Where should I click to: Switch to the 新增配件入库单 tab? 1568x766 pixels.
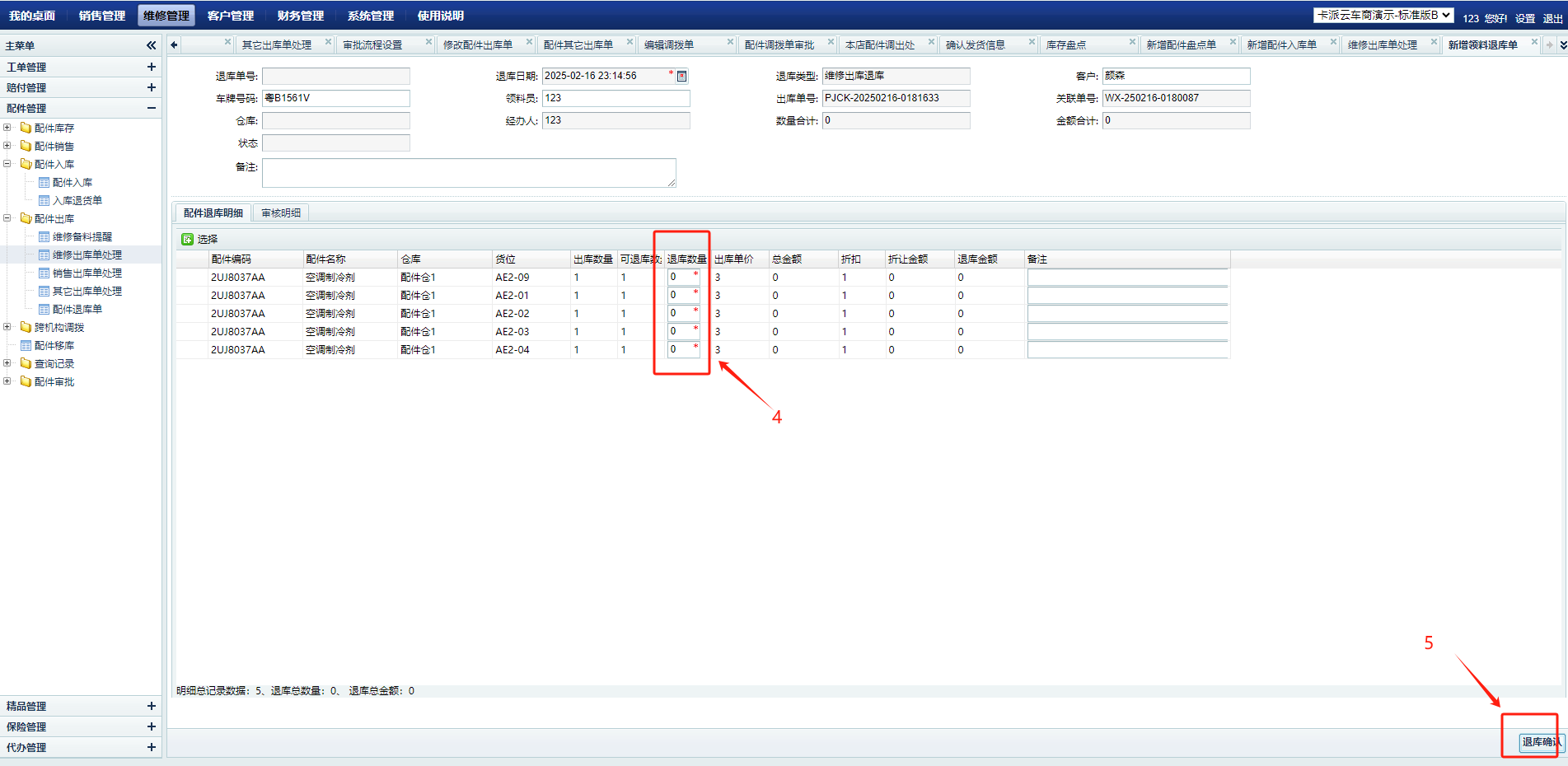pyautogui.click(x=1281, y=45)
